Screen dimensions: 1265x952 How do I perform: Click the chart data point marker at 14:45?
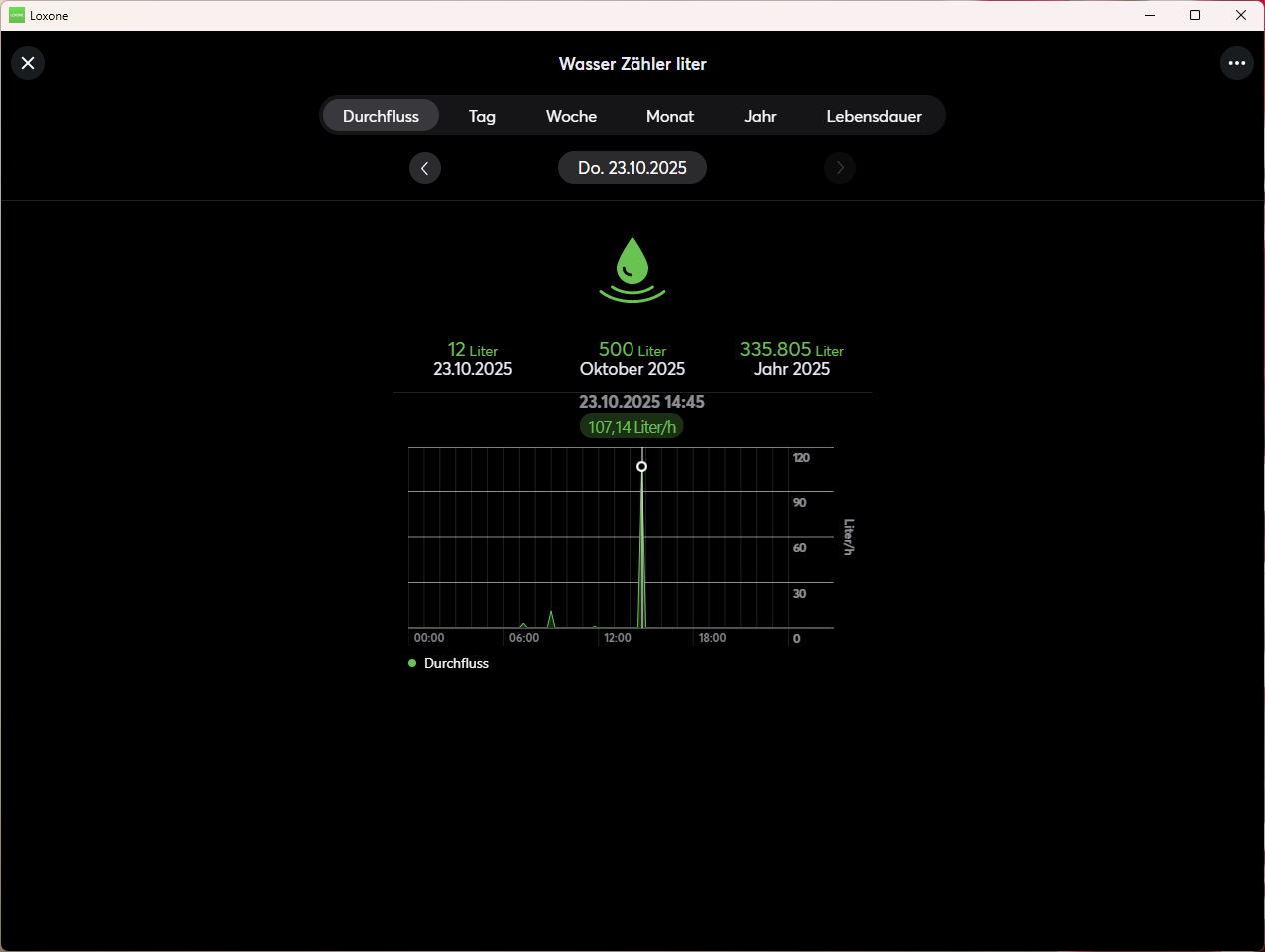point(642,466)
